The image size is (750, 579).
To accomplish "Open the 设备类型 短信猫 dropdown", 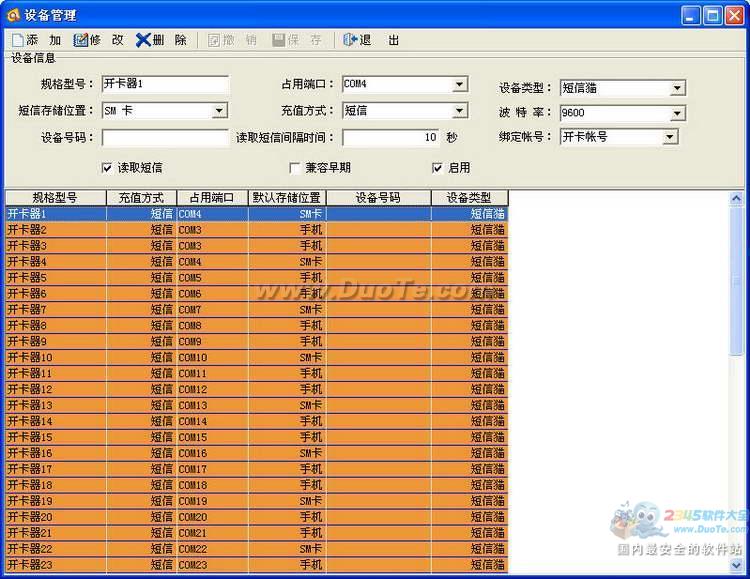I will click(x=677, y=88).
